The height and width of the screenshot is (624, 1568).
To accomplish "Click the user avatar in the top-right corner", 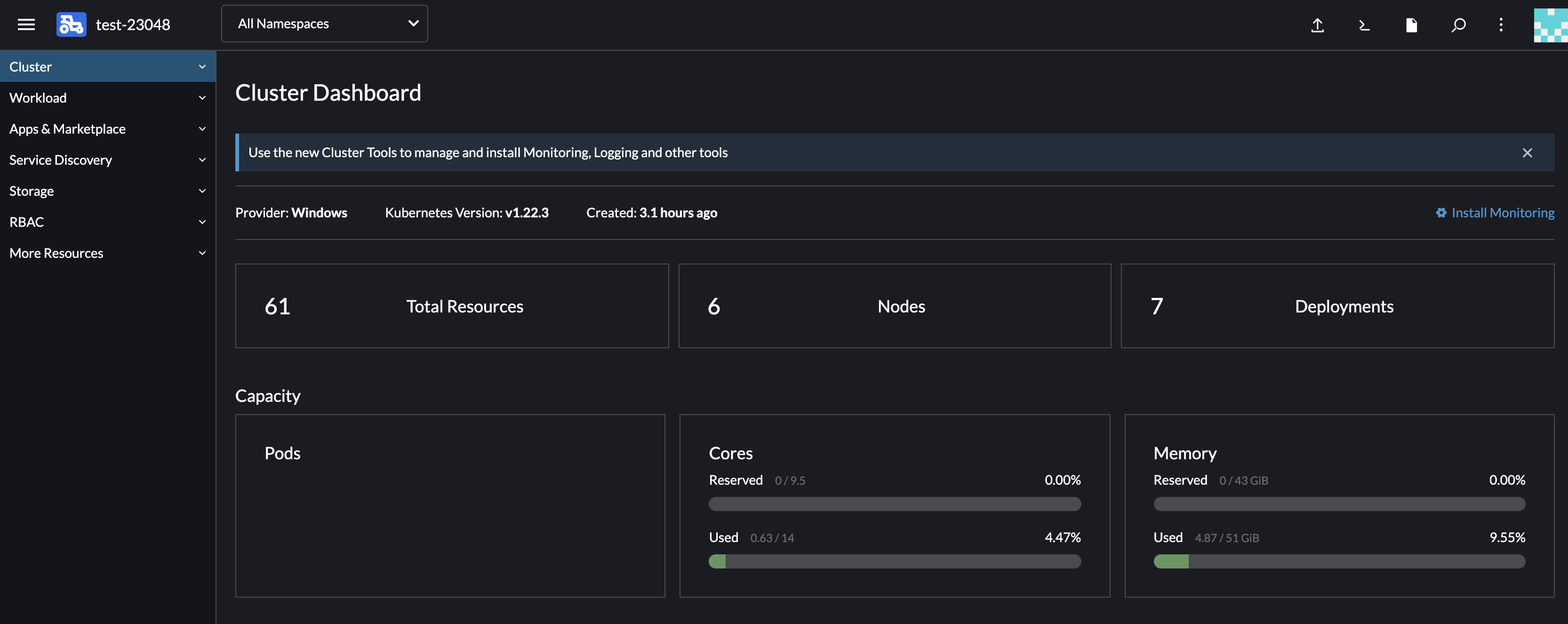I will (1550, 24).
